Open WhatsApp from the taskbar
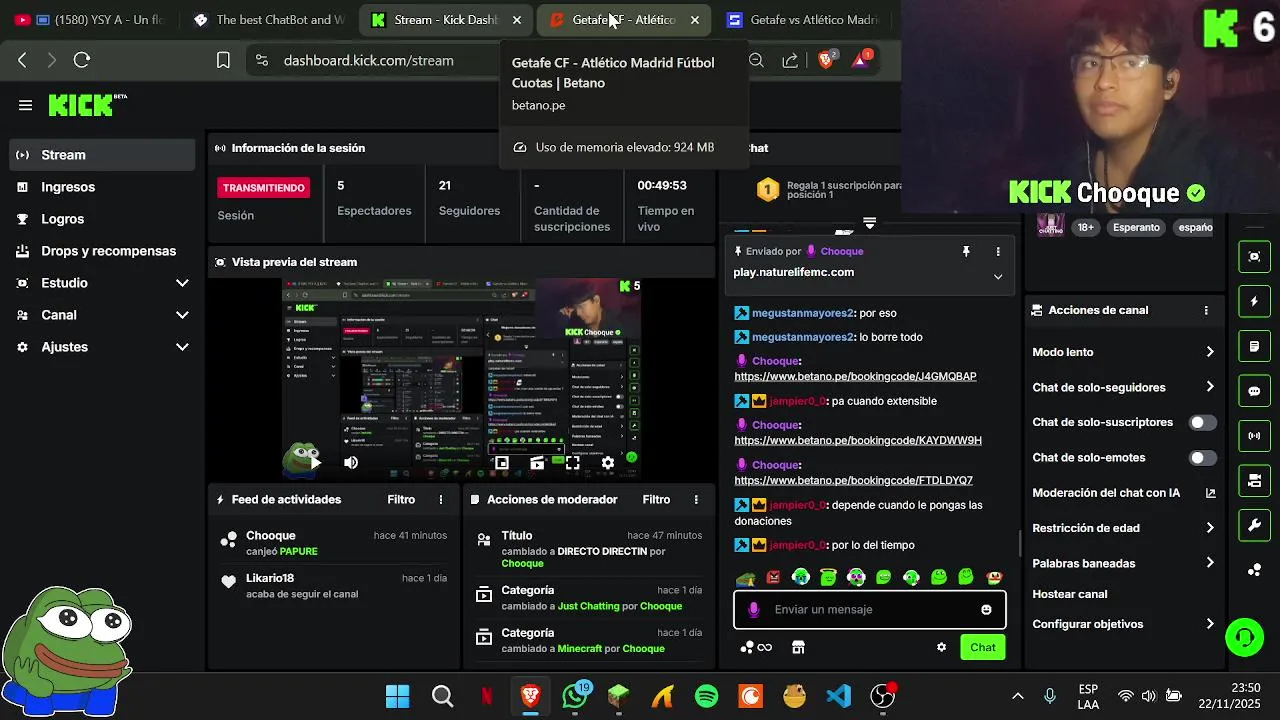 click(x=575, y=695)
